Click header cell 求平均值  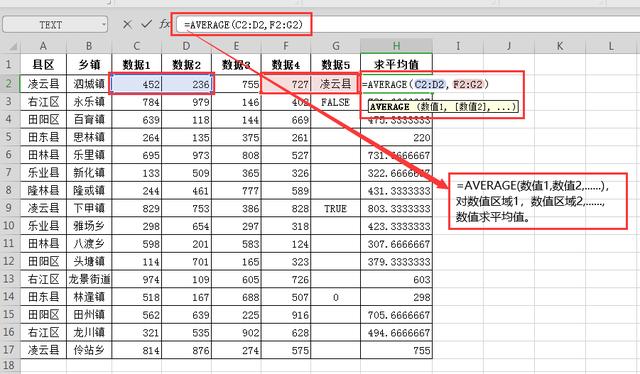[396, 64]
